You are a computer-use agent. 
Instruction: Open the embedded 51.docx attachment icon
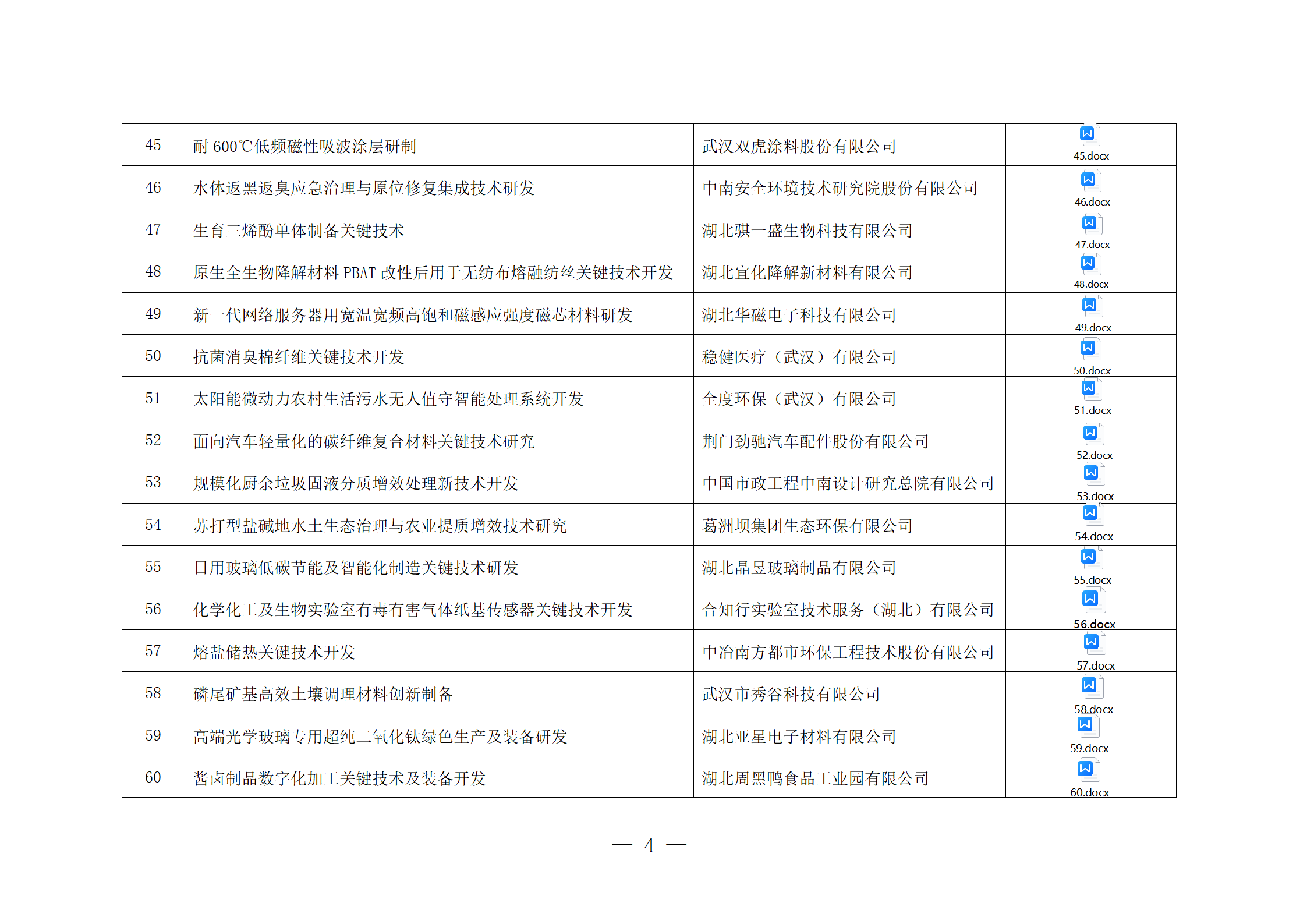[1092, 398]
